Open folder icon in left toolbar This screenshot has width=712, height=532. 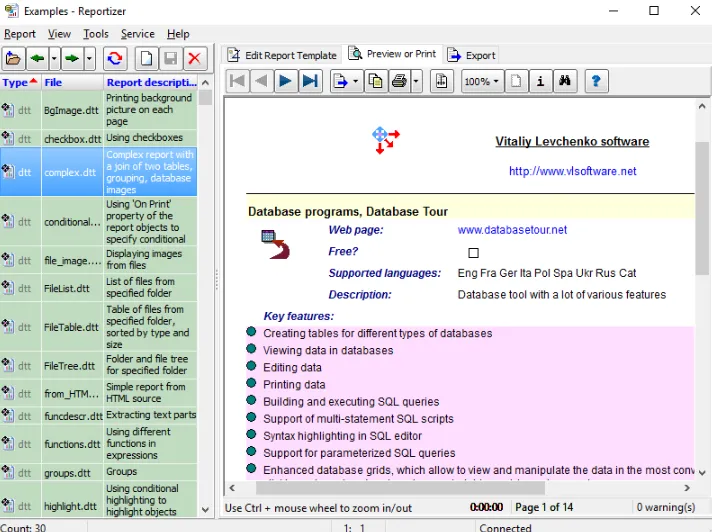point(13,59)
